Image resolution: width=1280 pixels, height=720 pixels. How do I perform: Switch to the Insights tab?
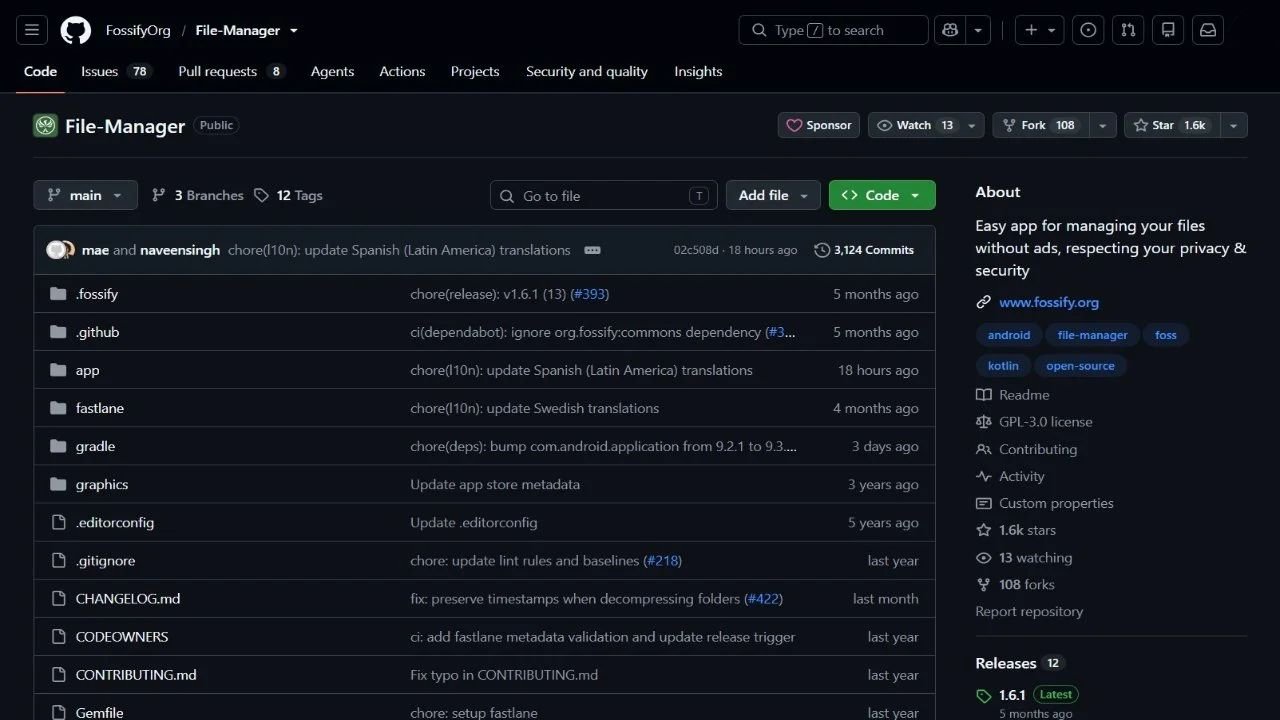click(x=698, y=71)
